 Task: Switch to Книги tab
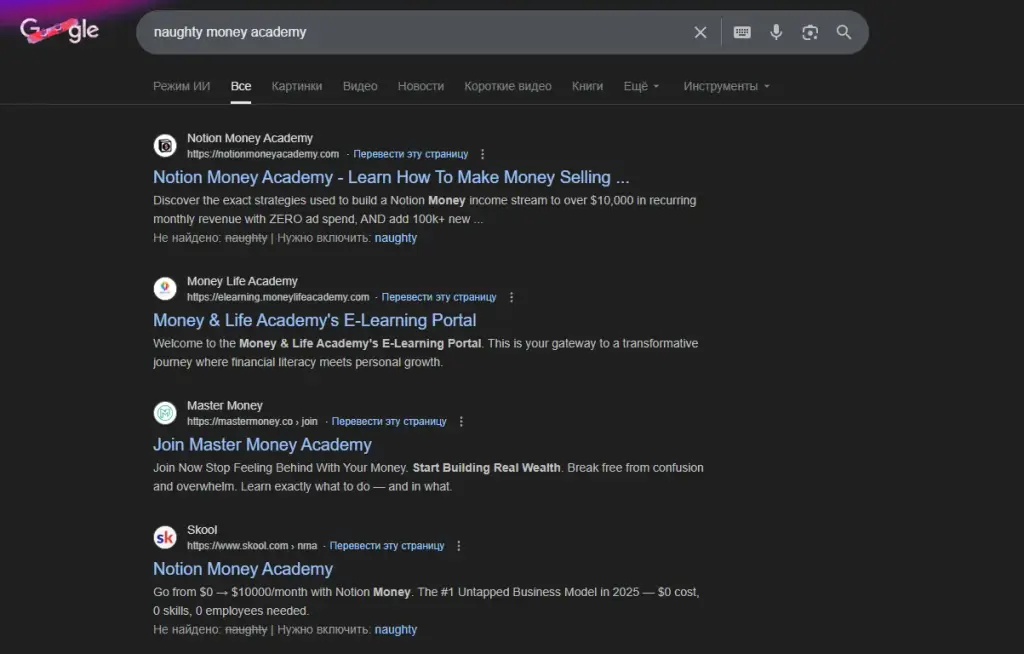point(587,86)
